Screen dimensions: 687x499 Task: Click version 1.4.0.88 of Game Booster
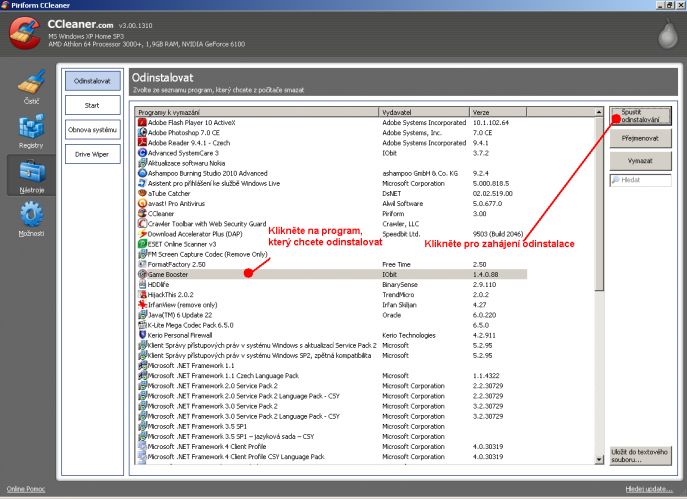point(485,274)
